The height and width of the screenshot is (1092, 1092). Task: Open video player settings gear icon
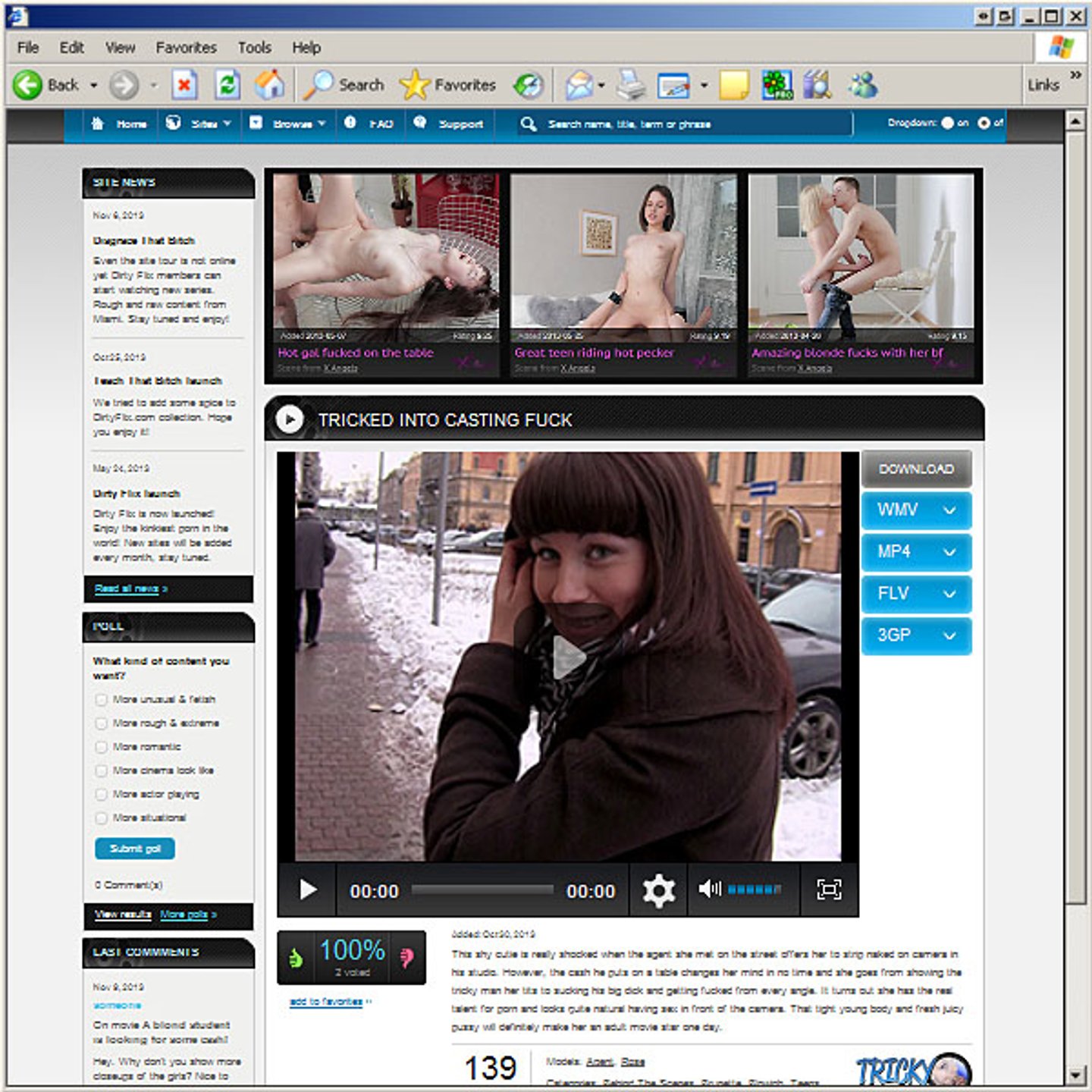pos(658,890)
